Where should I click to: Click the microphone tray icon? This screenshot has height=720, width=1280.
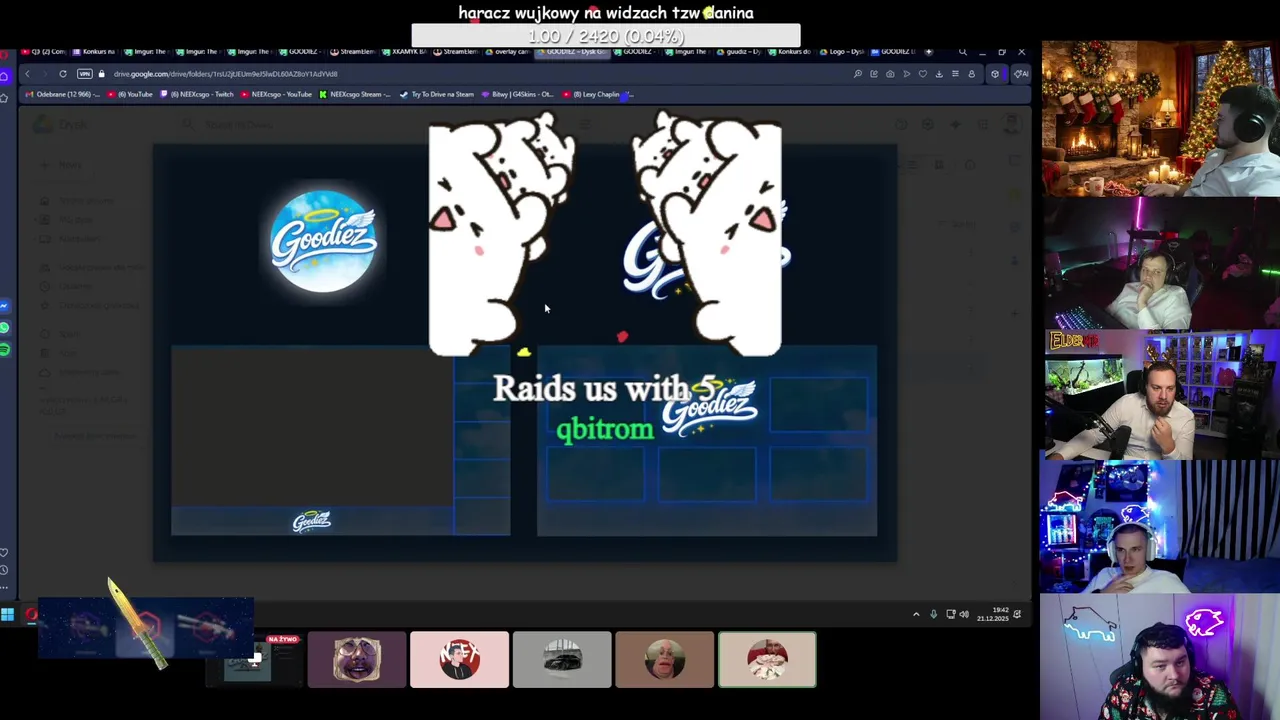point(933,614)
